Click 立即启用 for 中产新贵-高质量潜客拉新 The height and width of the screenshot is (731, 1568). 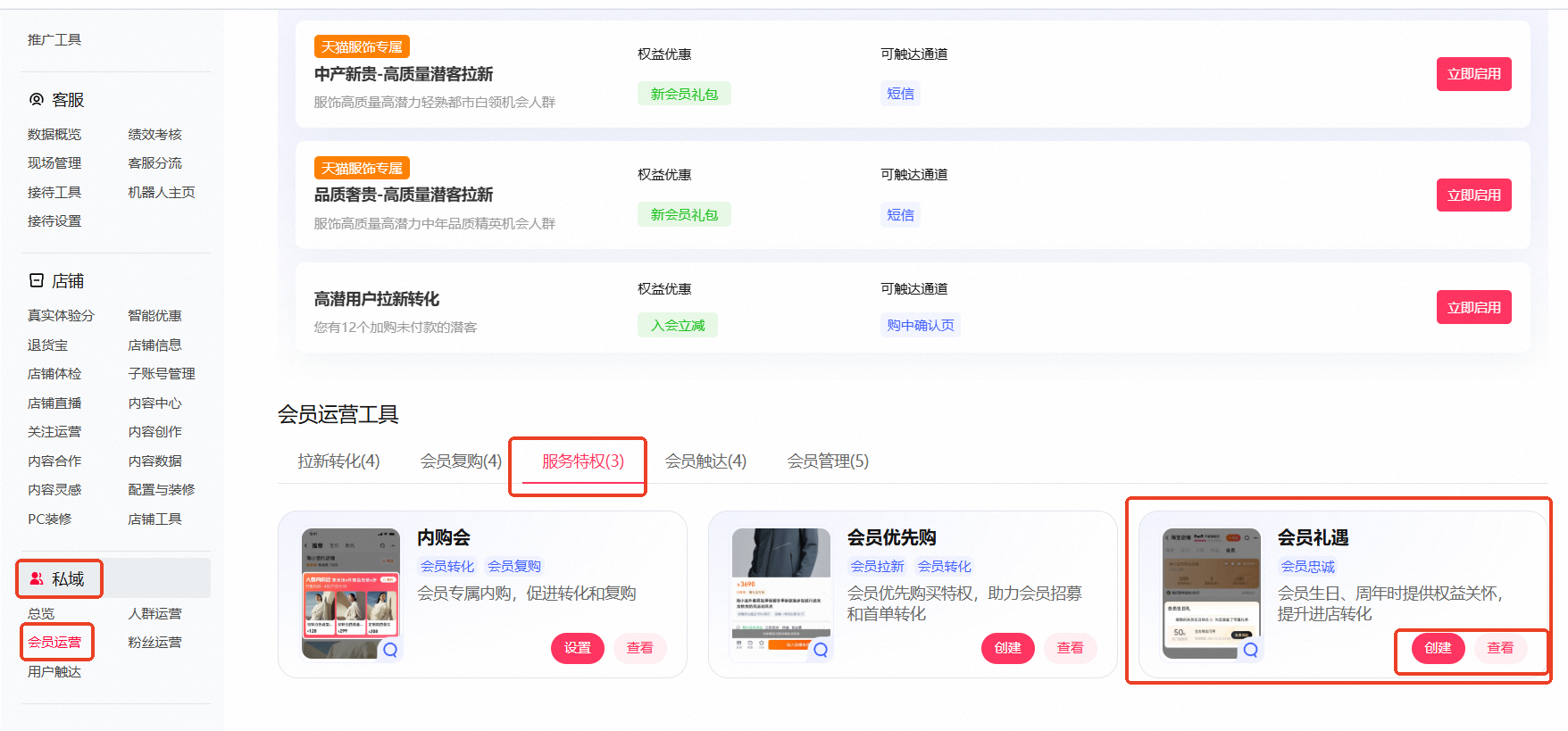pos(1473,74)
